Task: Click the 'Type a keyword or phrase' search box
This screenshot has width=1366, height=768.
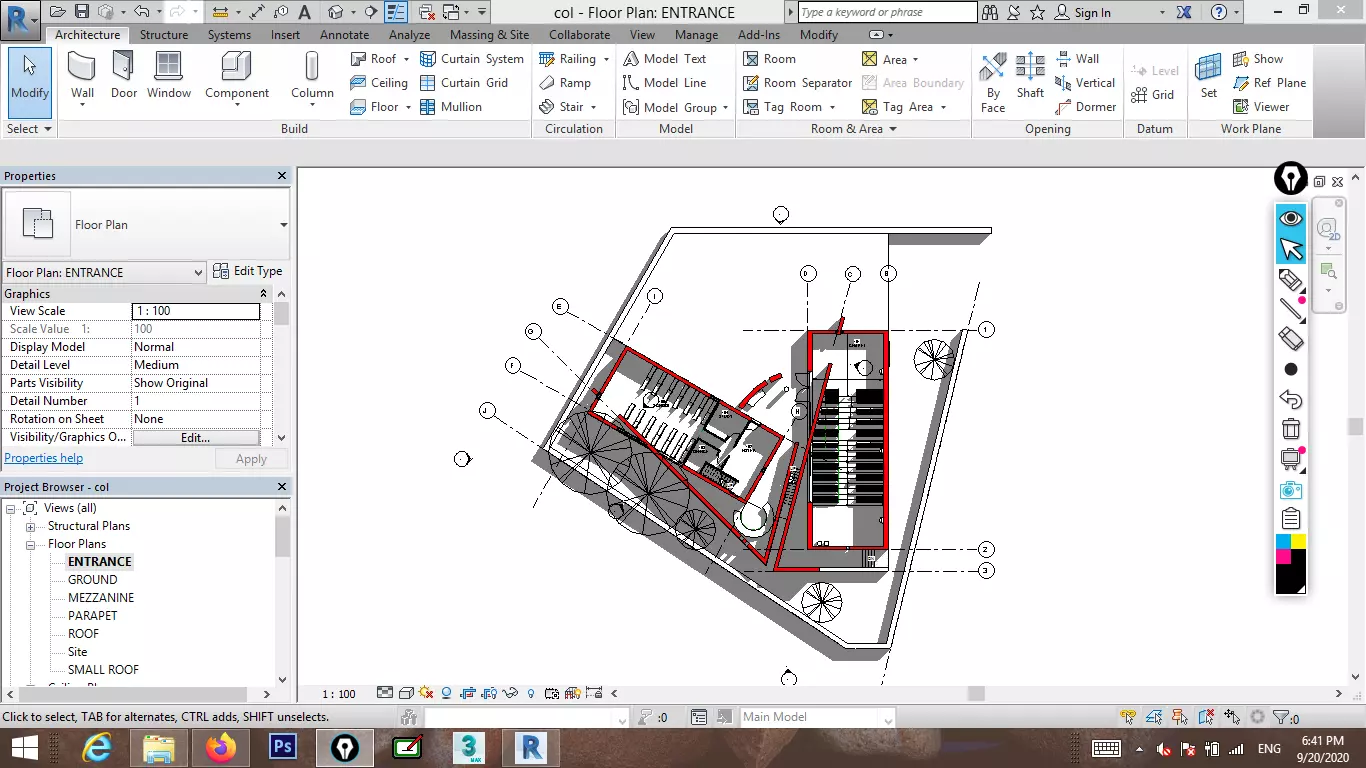Action: tap(887, 12)
